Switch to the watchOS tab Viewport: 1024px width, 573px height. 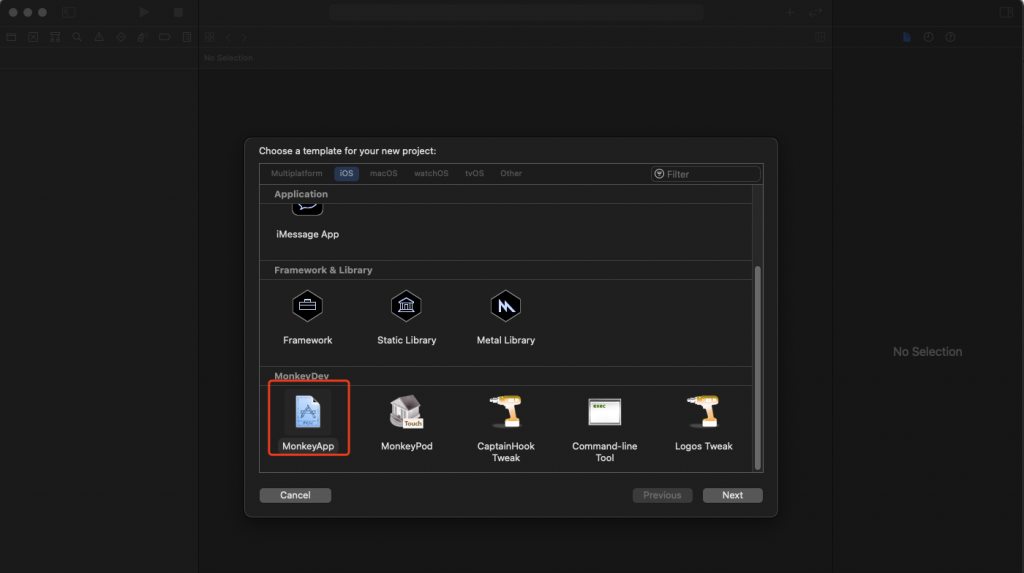pyautogui.click(x=431, y=173)
